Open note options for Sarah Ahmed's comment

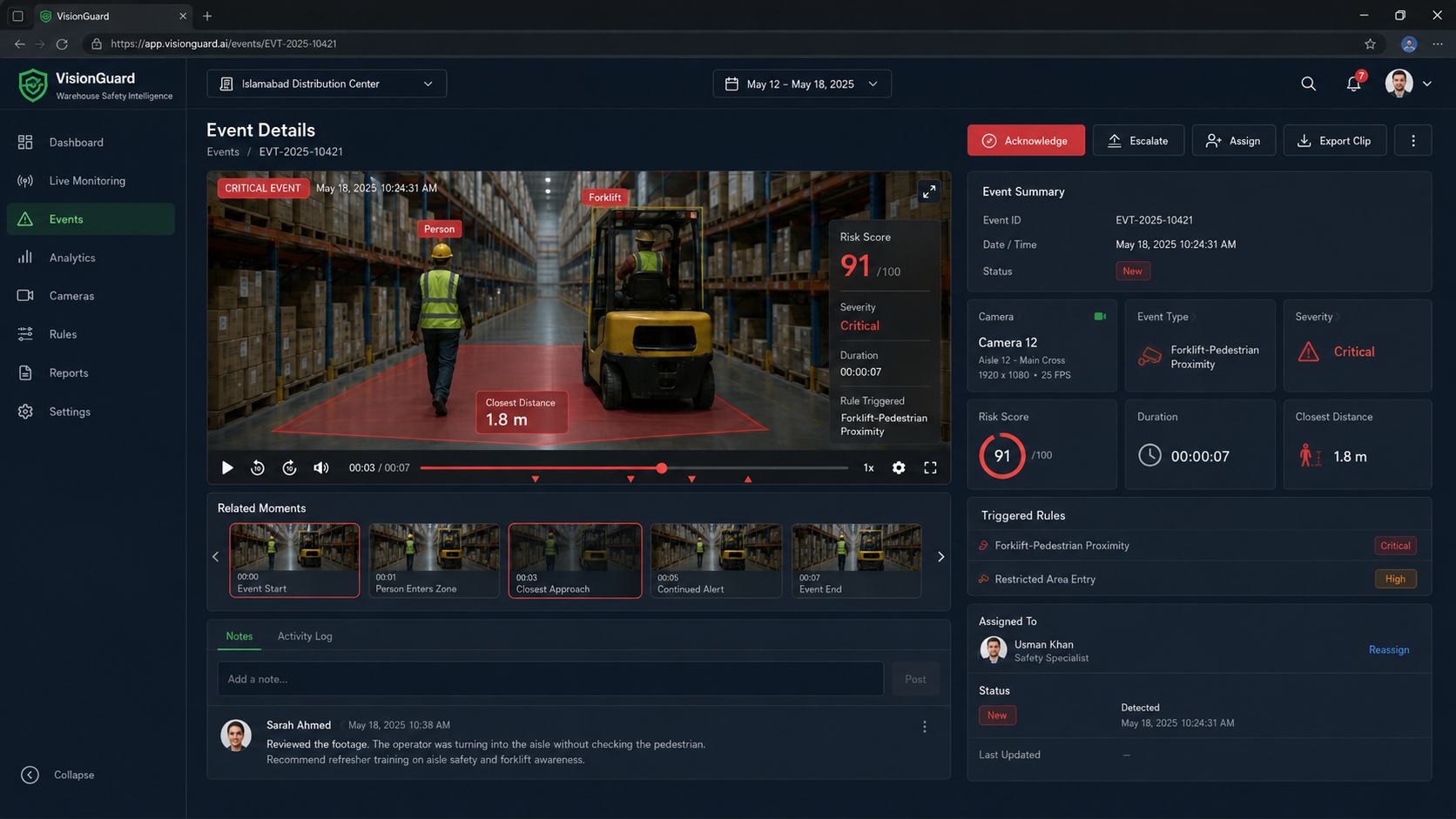[925, 727]
